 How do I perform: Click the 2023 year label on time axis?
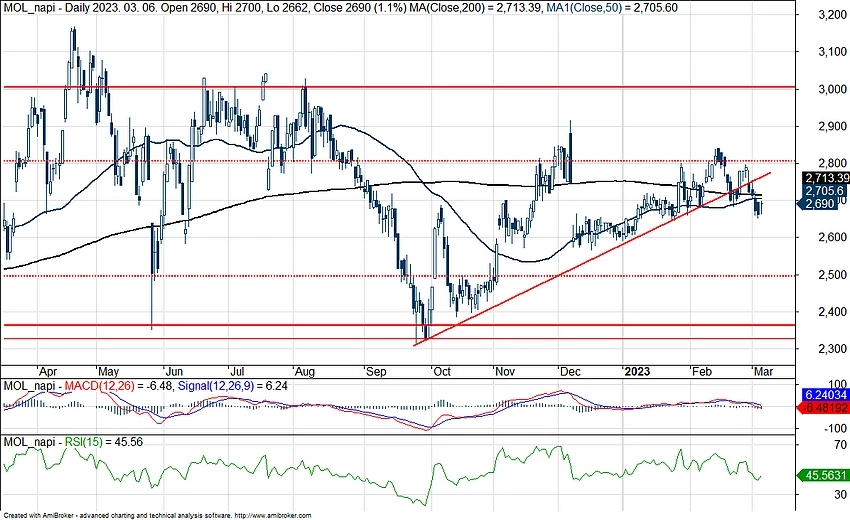click(x=637, y=372)
